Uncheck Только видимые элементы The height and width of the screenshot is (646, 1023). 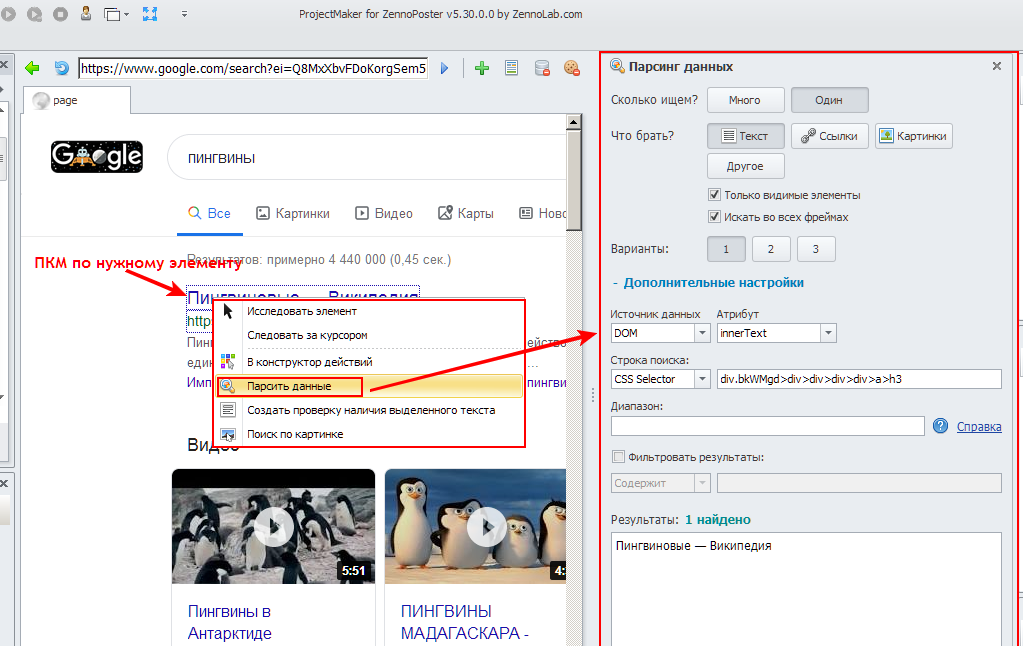tap(714, 194)
